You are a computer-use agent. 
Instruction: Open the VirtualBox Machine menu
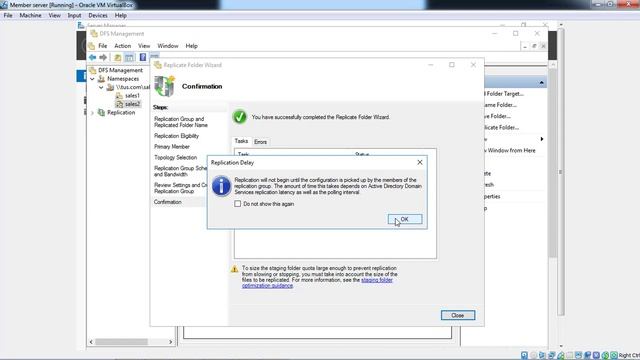pos(31,16)
